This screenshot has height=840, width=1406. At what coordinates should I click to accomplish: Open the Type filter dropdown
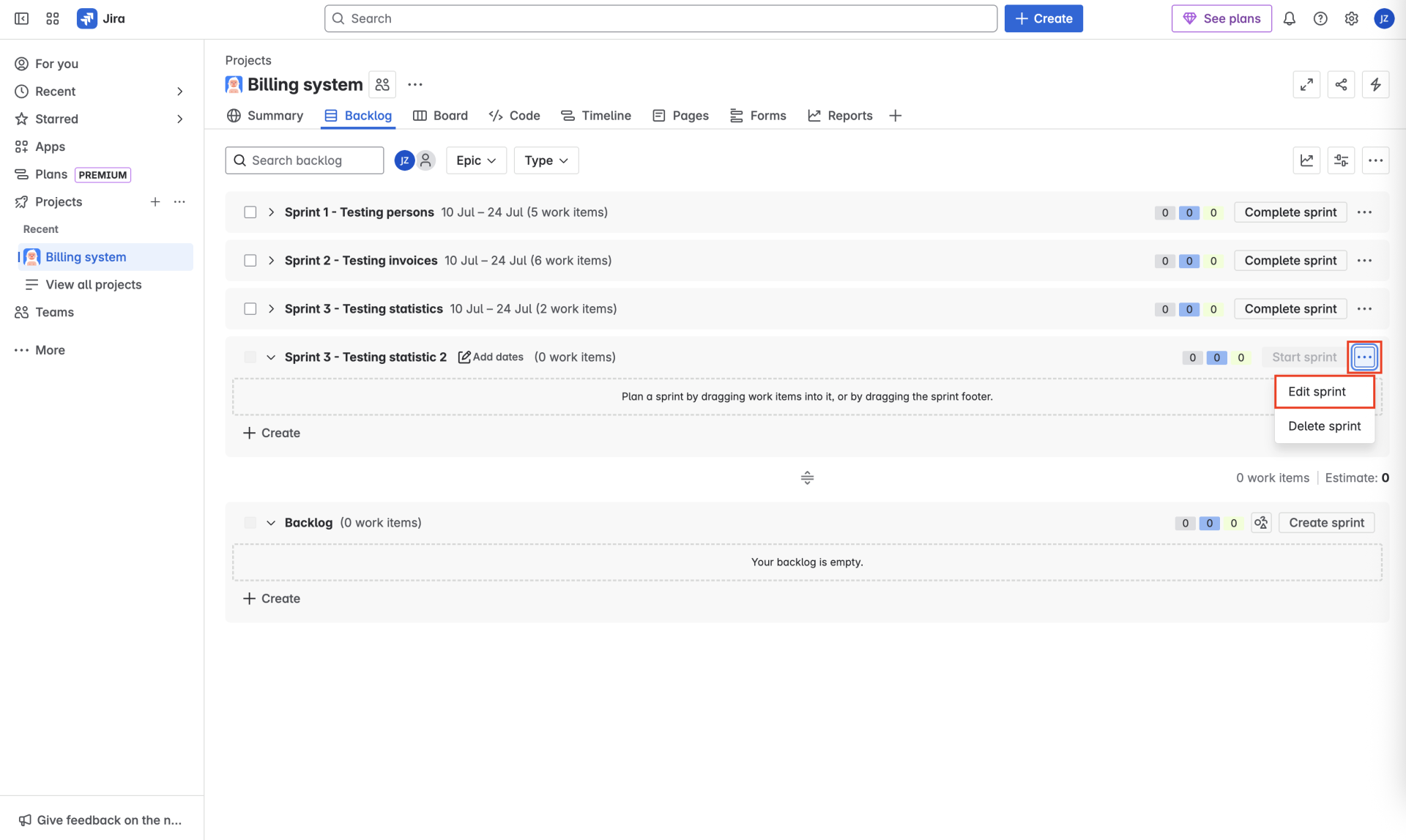546,160
